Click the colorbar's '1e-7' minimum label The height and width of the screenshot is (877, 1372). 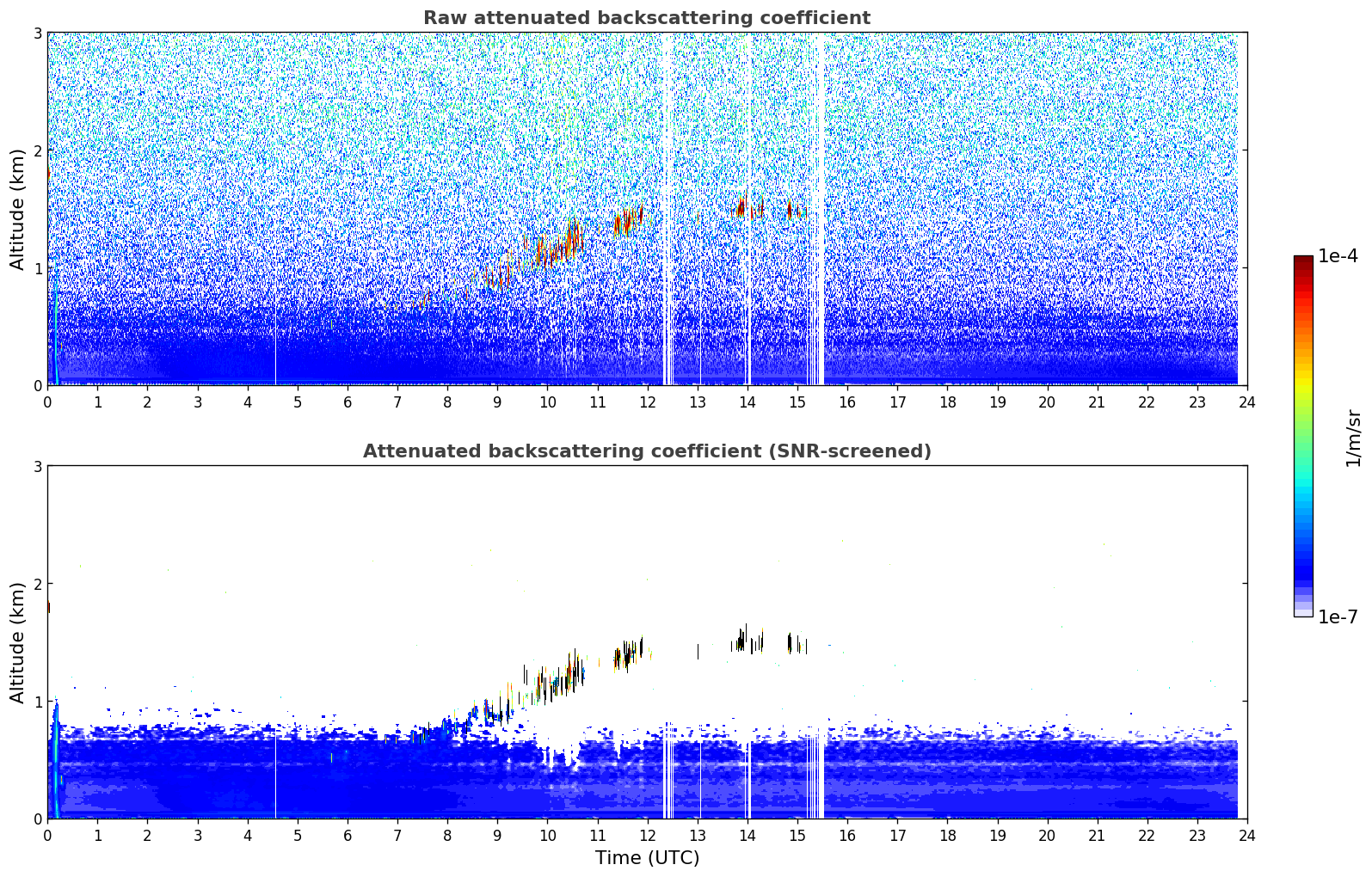point(1337,616)
